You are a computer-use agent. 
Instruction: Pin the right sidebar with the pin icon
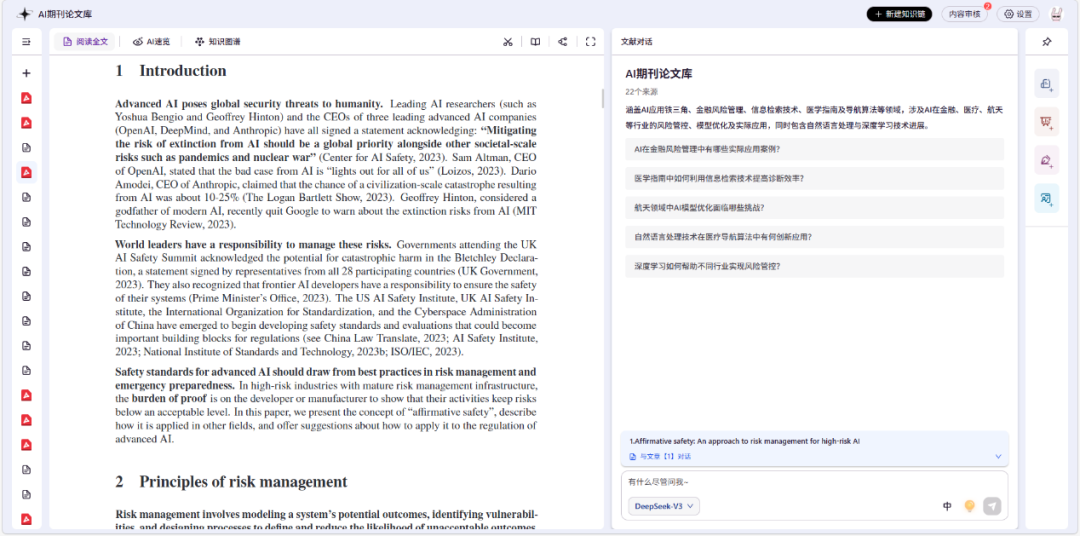coord(1046,42)
